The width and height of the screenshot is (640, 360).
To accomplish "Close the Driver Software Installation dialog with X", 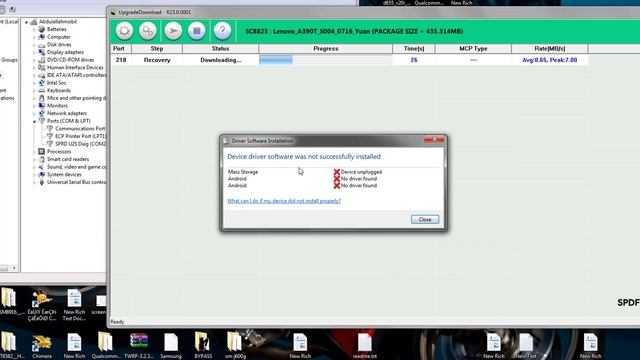I will 434,140.
